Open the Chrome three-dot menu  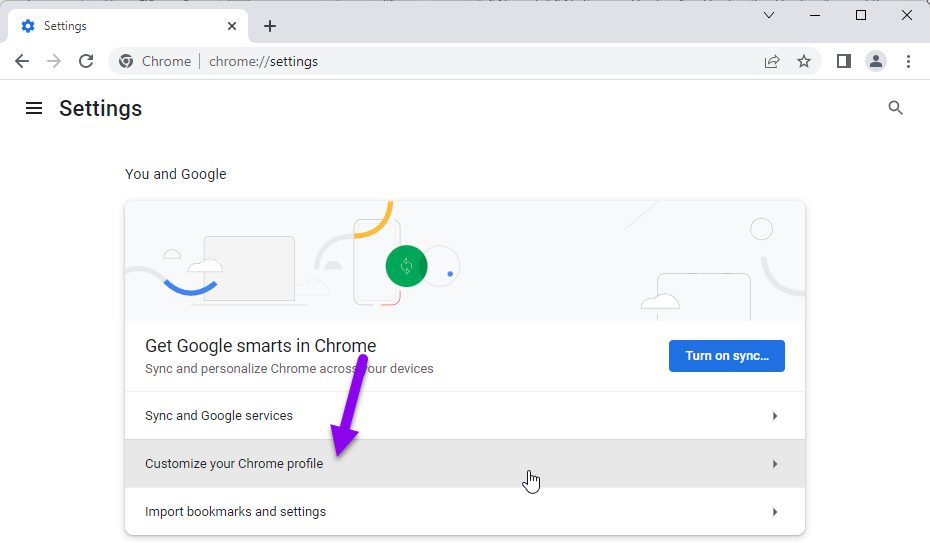point(908,61)
